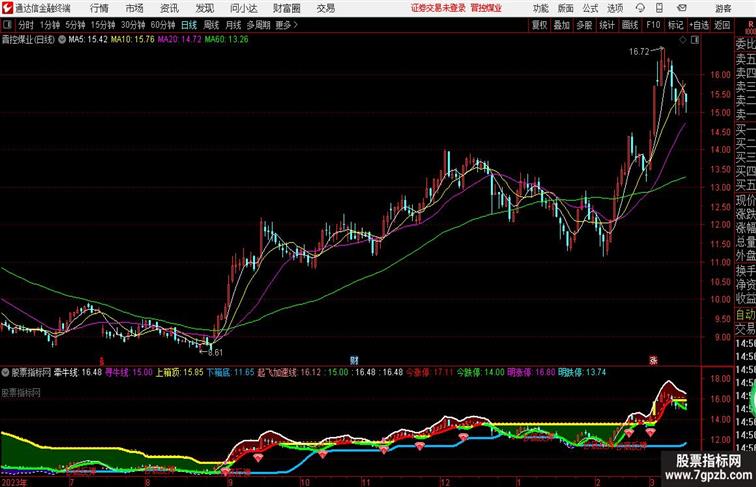Image resolution: width=756 pixels, height=487 pixels.
Task: Open the 行情 menu
Action: click(99, 8)
